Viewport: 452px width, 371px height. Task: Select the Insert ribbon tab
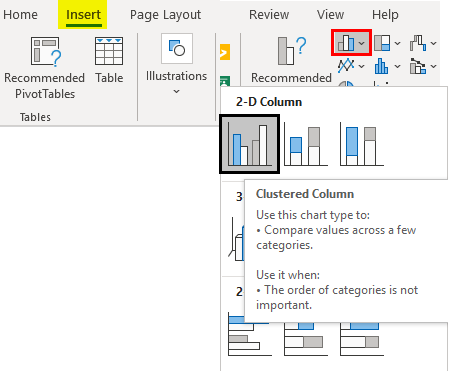click(83, 15)
